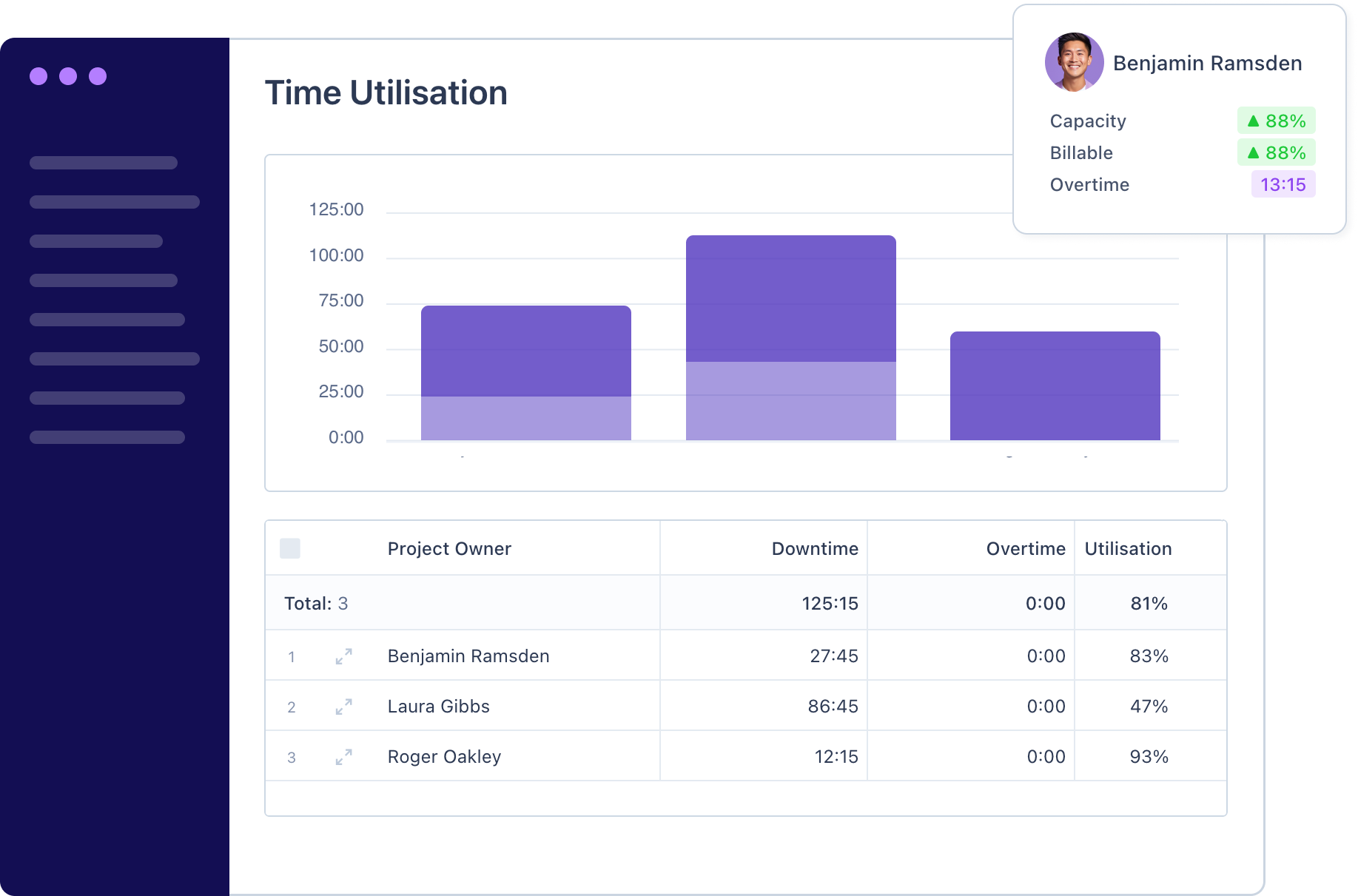Screen dimensions: 1358x896
Task: Expand the Project Owner column header
Action: (x=448, y=548)
